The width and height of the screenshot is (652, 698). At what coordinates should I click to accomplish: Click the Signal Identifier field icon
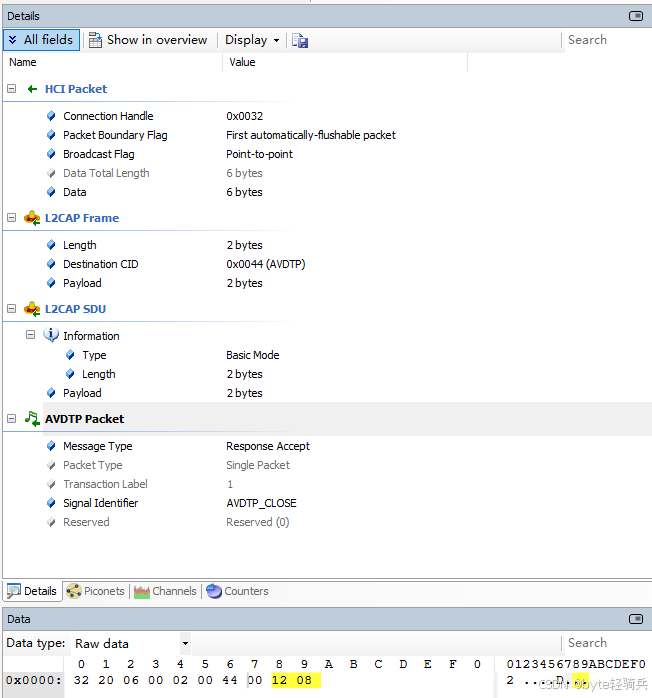[51, 503]
